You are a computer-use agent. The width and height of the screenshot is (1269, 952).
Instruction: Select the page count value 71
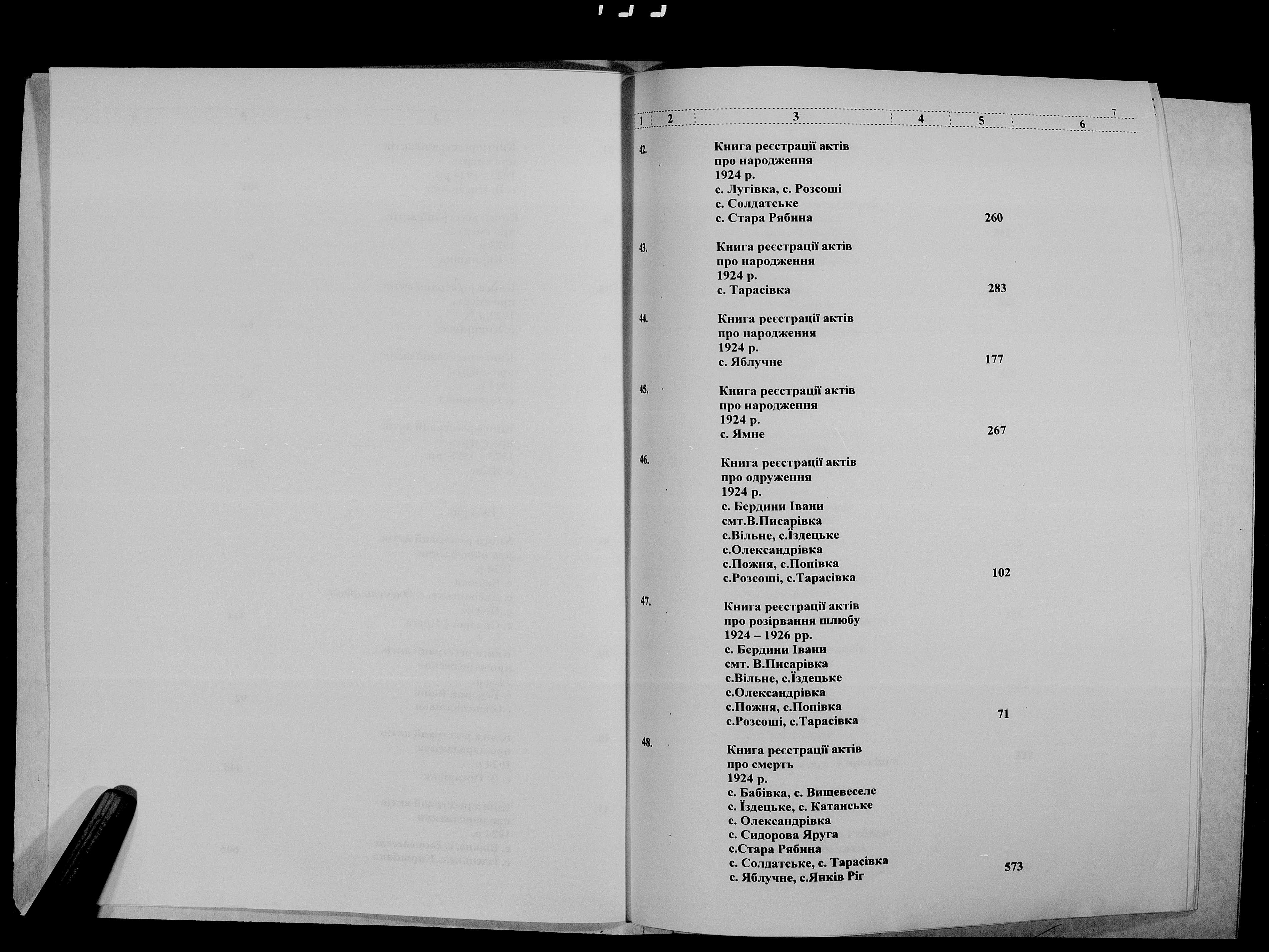click(x=1003, y=715)
